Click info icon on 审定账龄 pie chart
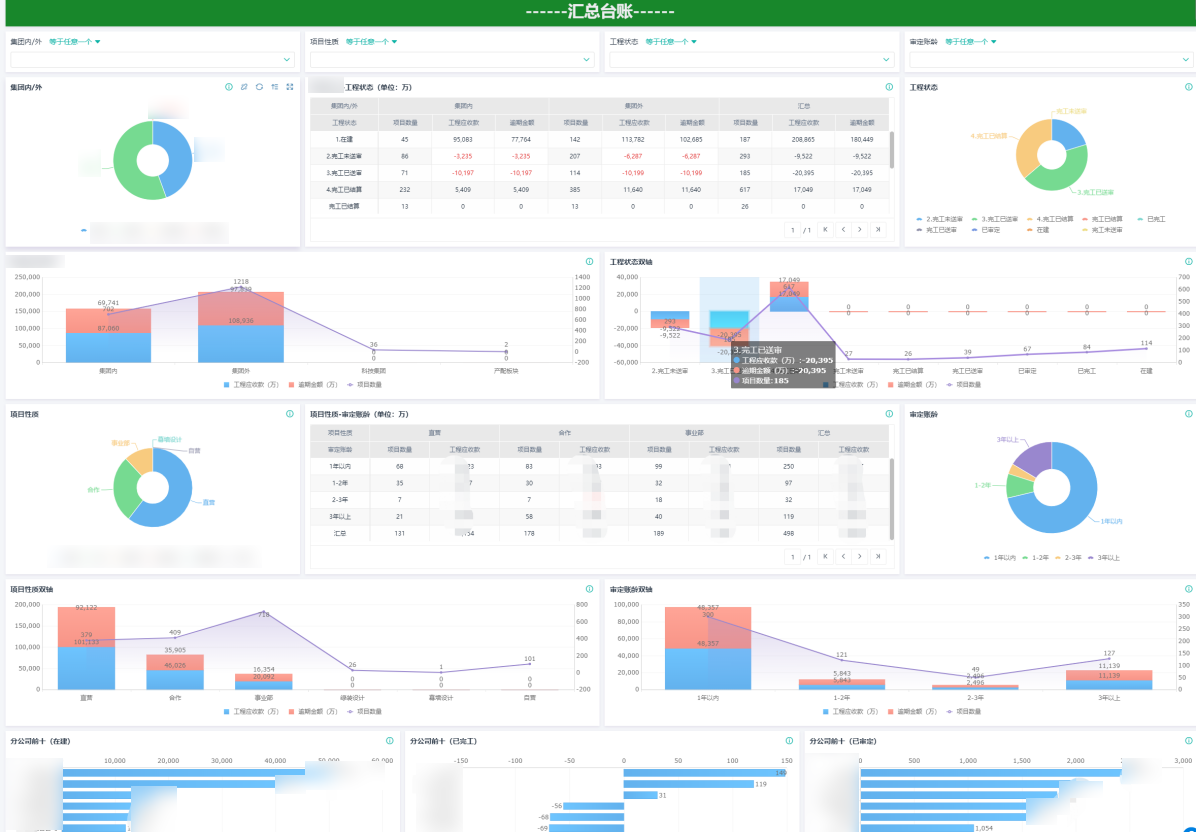This screenshot has height=832, width=1196. coord(1188,414)
